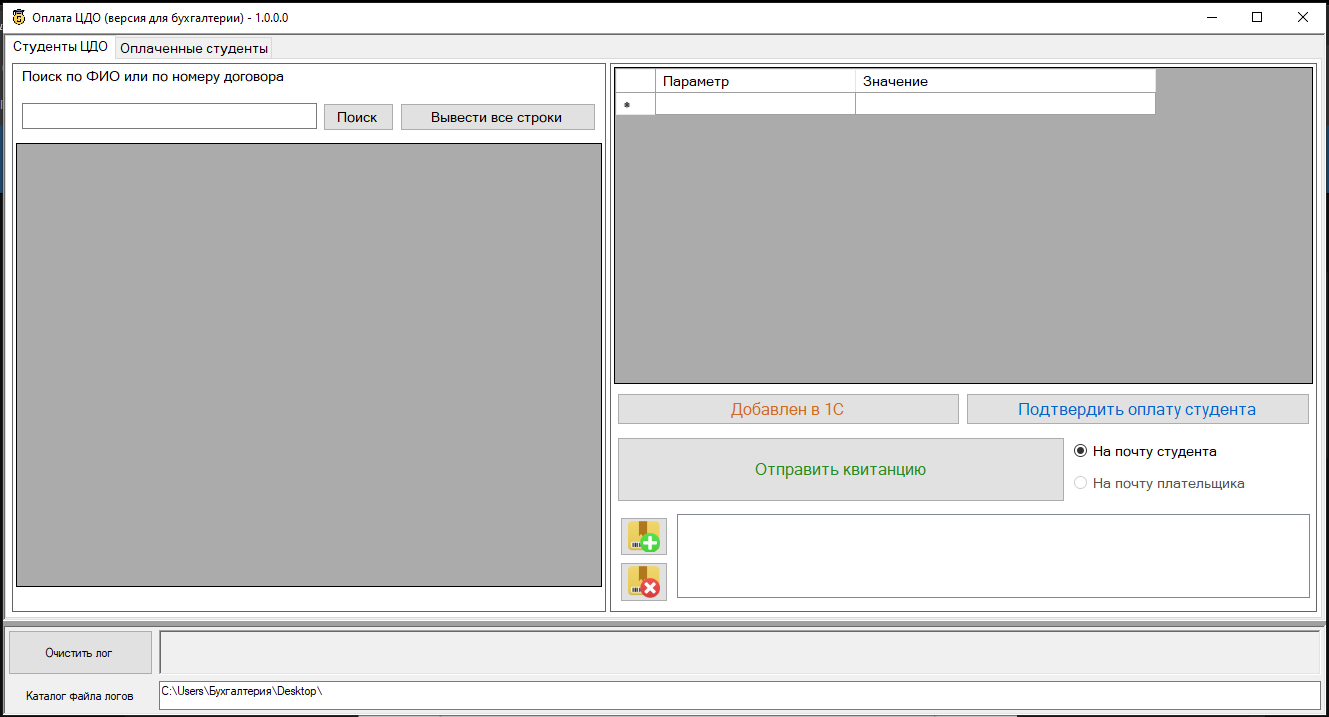Select the 'На почту студента' radio button
The height and width of the screenshot is (717, 1329).
pyautogui.click(x=1080, y=451)
